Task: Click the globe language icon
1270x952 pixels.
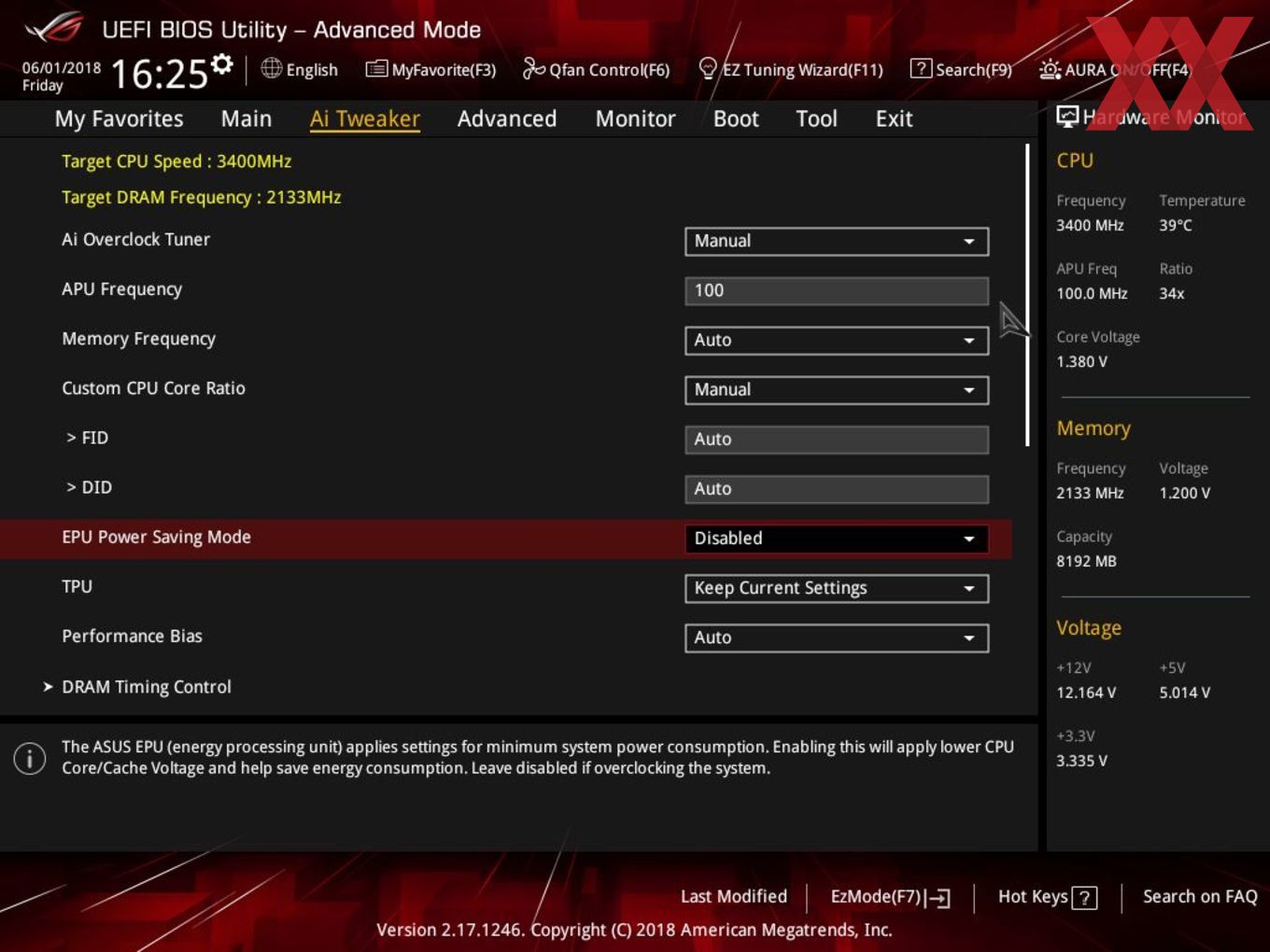Action: click(x=271, y=68)
